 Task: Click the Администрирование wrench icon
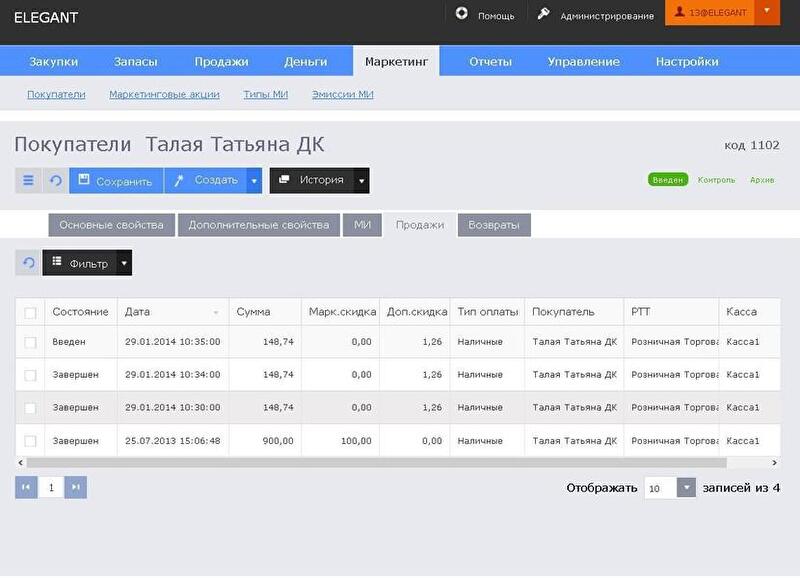click(544, 14)
